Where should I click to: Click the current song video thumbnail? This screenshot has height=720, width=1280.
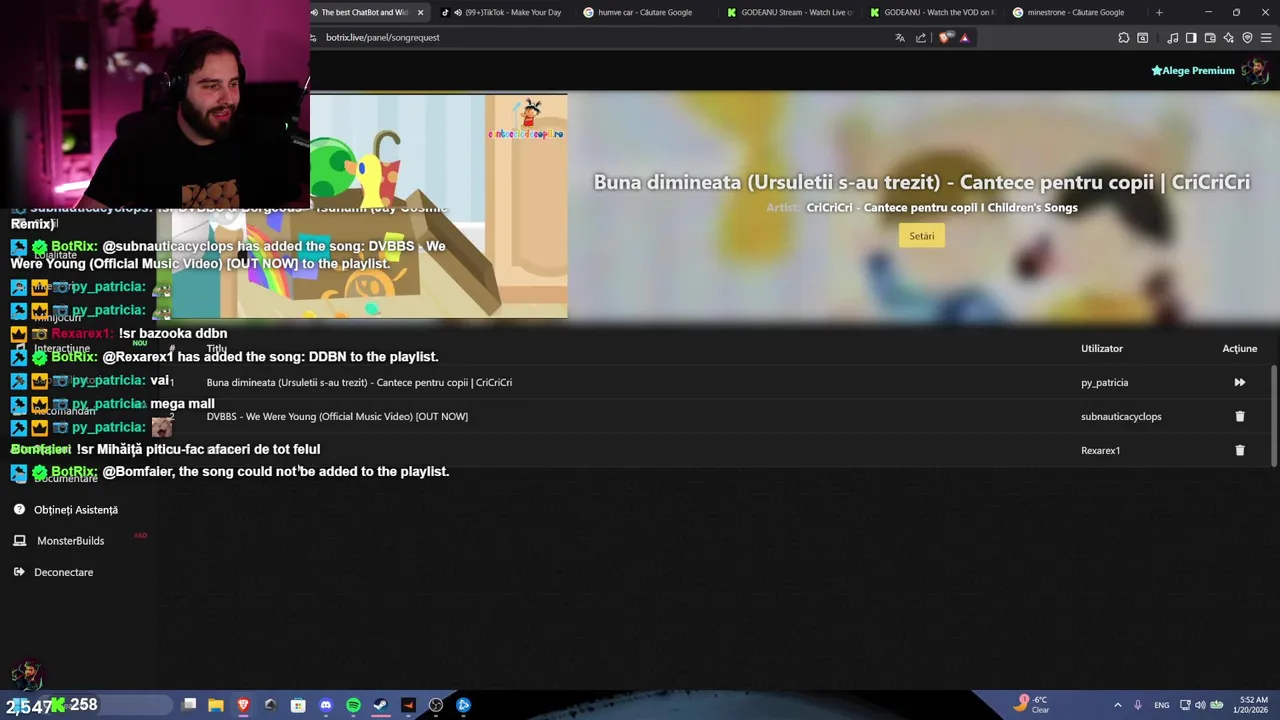pyautogui.click(x=439, y=206)
